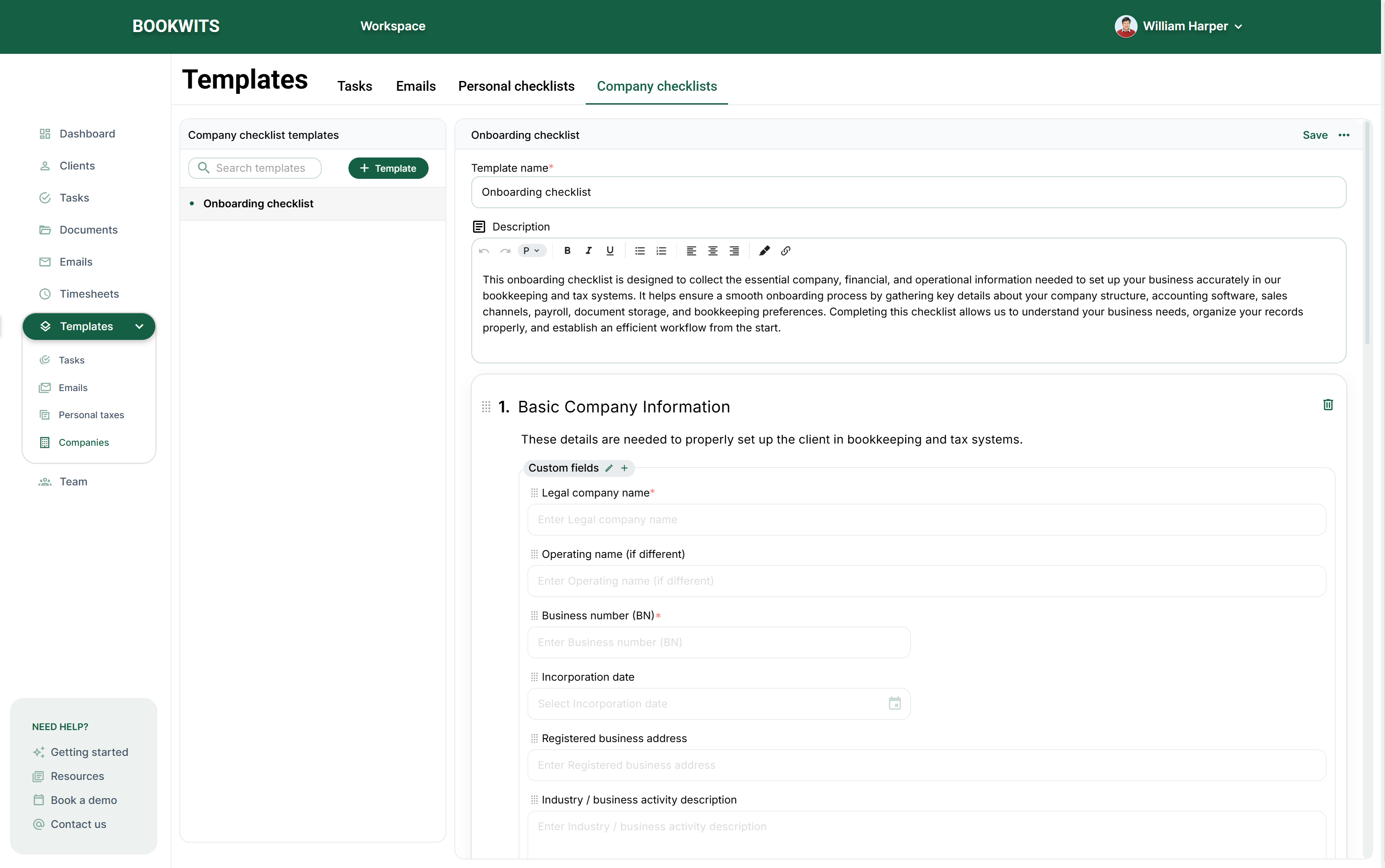Click the Search templates field
This screenshot has height=868, width=1385.
tap(255, 168)
